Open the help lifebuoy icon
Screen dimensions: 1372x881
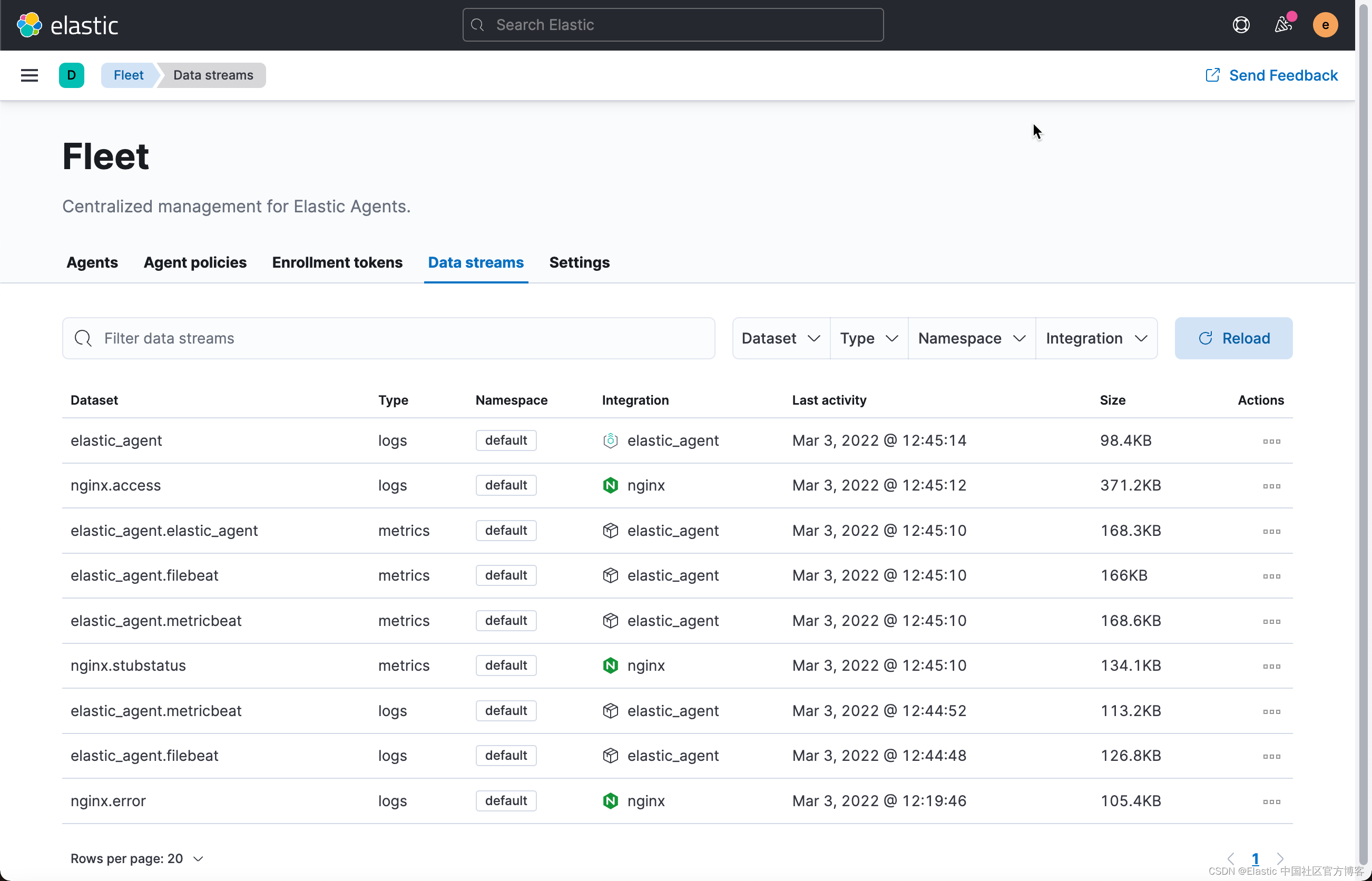(1240, 25)
